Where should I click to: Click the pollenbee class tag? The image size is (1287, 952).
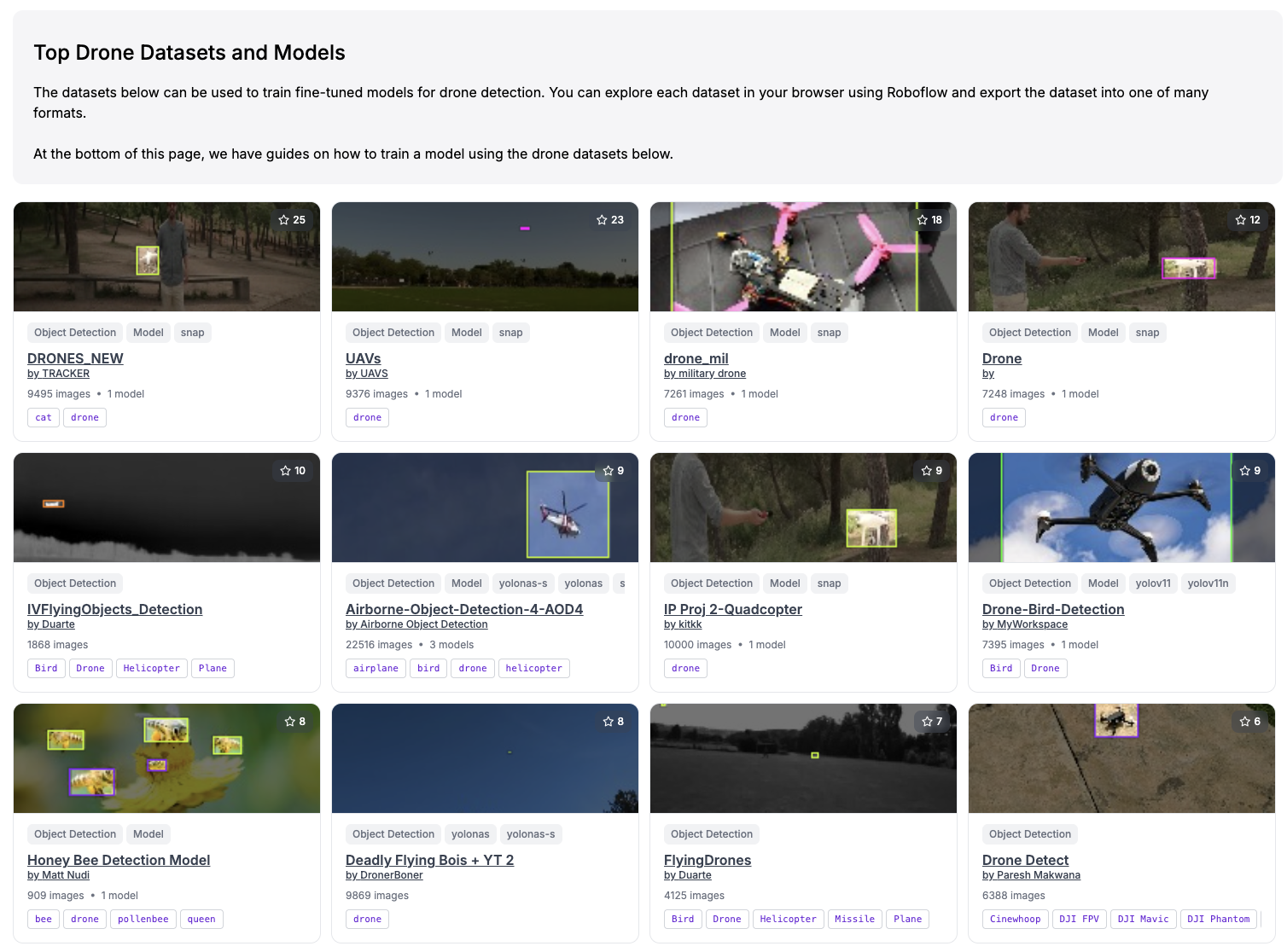click(x=143, y=920)
